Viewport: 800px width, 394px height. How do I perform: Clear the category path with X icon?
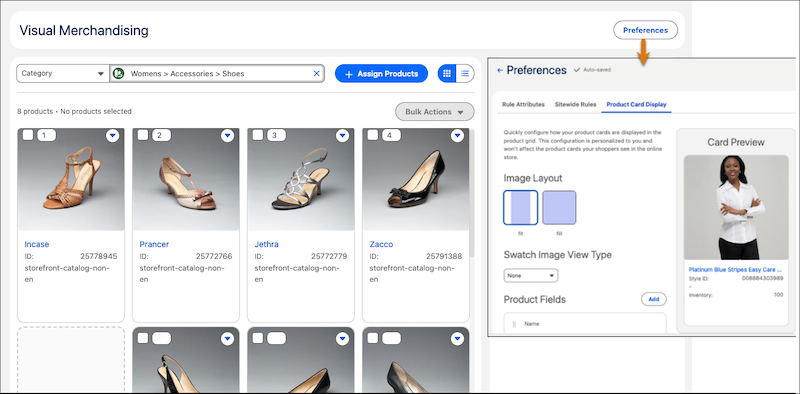click(316, 73)
